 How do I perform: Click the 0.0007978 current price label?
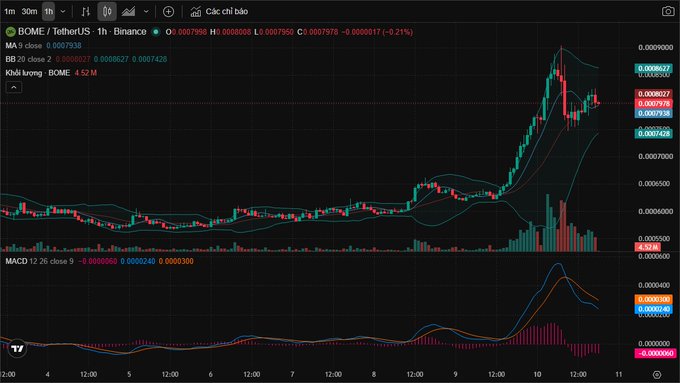(x=654, y=104)
